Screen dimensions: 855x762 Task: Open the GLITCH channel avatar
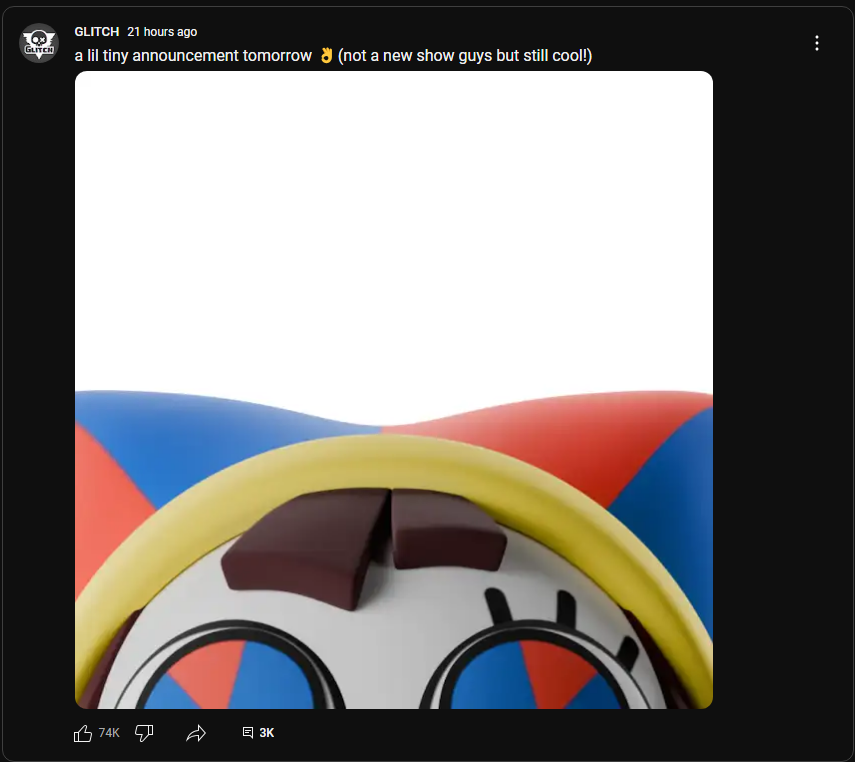39,43
